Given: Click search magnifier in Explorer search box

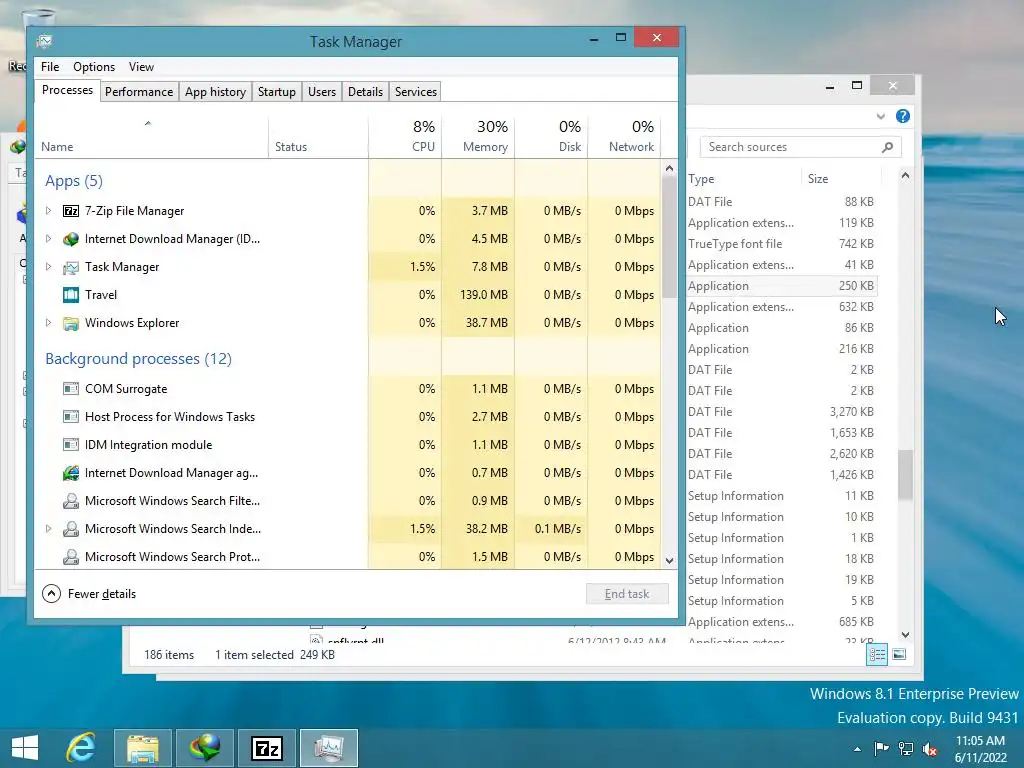Looking at the screenshot, I should click(887, 147).
